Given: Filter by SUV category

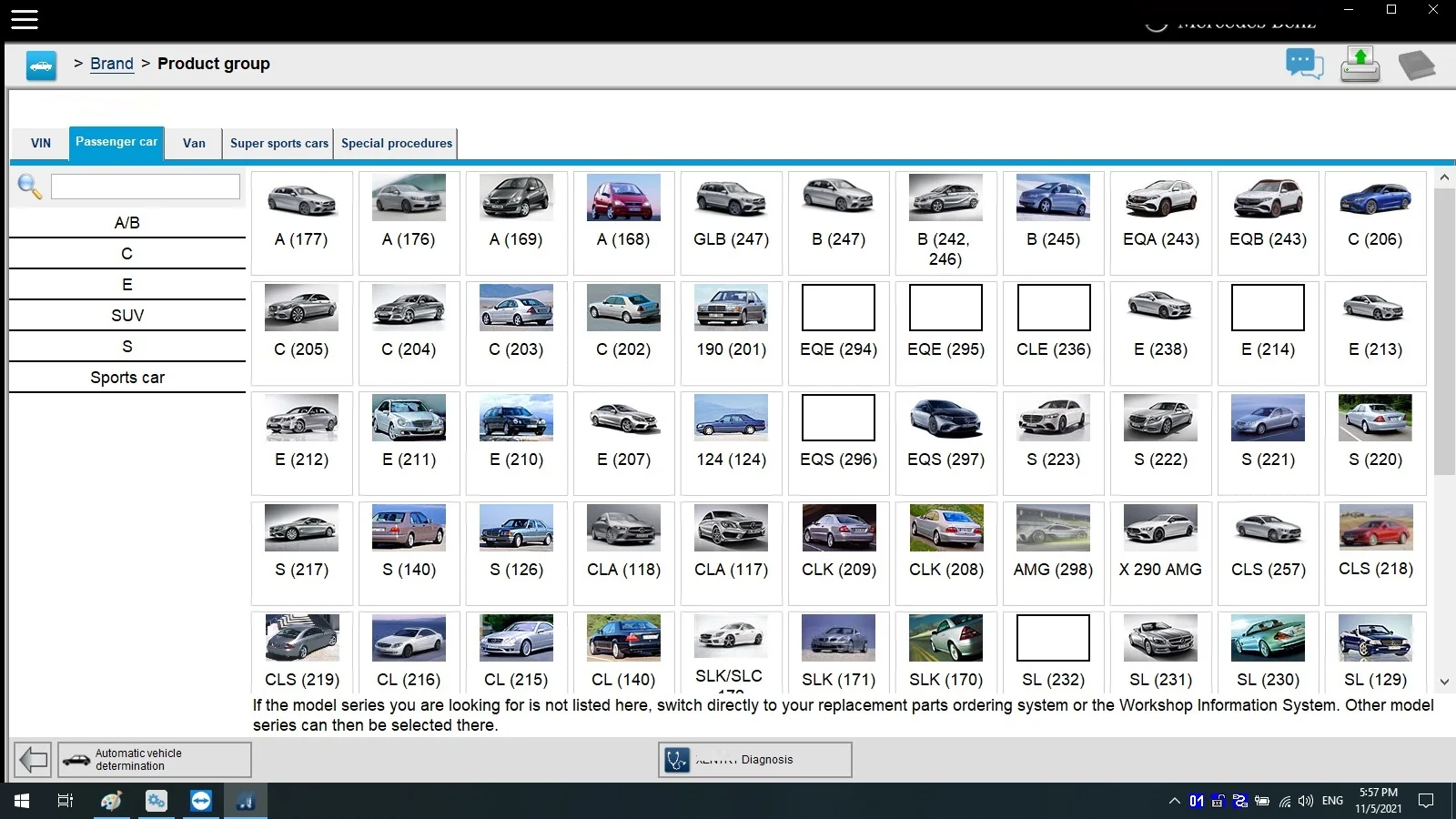Looking at the screenshot, I should tap(127, 316).
